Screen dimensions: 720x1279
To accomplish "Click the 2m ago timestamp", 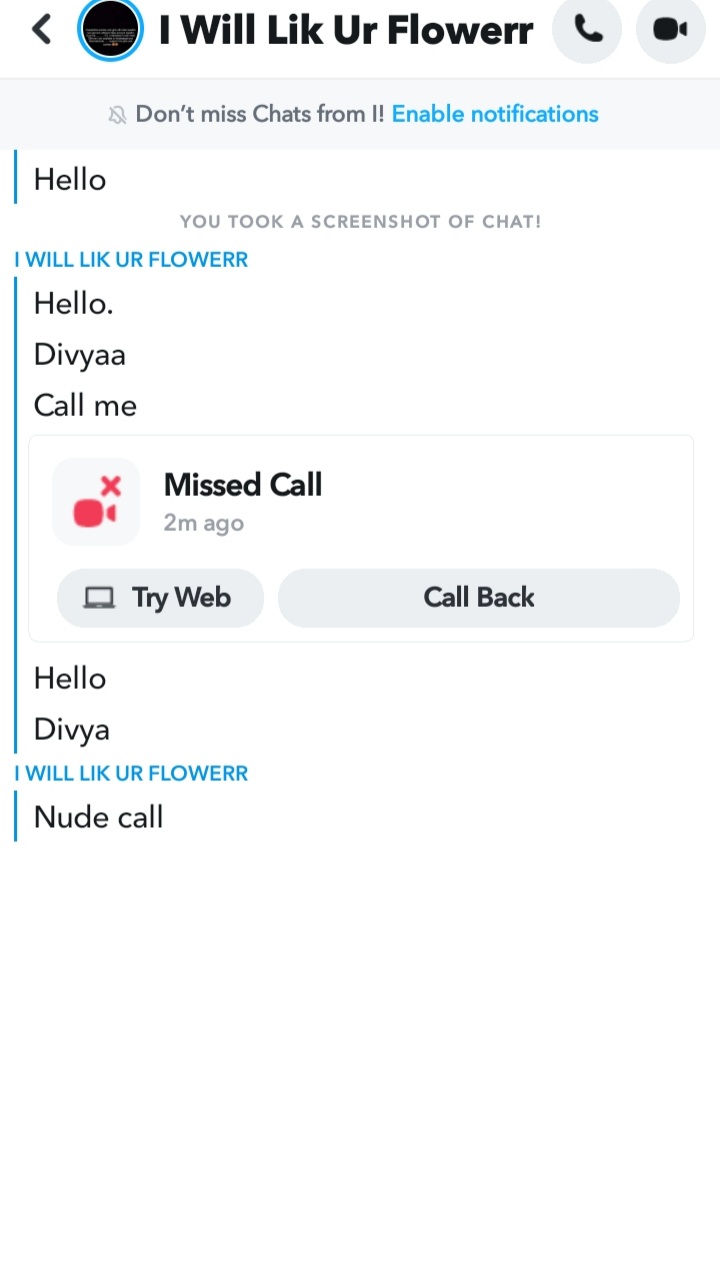I will [x=203, y=522].
